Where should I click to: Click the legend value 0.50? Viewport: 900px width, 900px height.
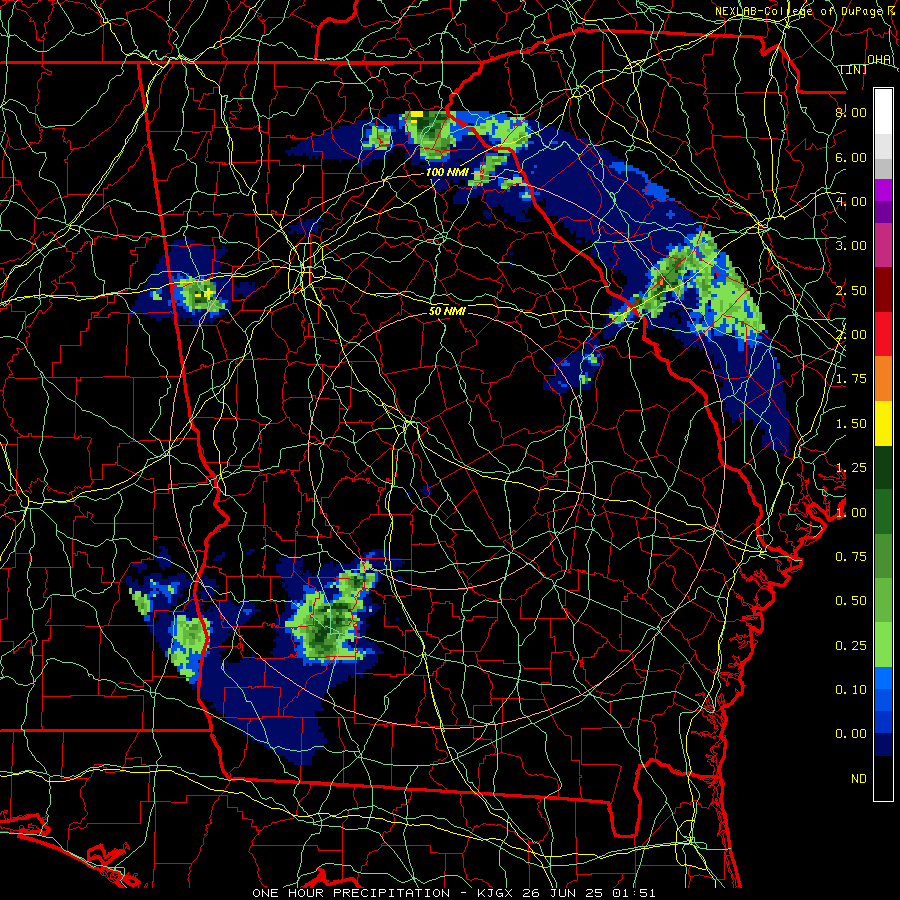(851, 601)
